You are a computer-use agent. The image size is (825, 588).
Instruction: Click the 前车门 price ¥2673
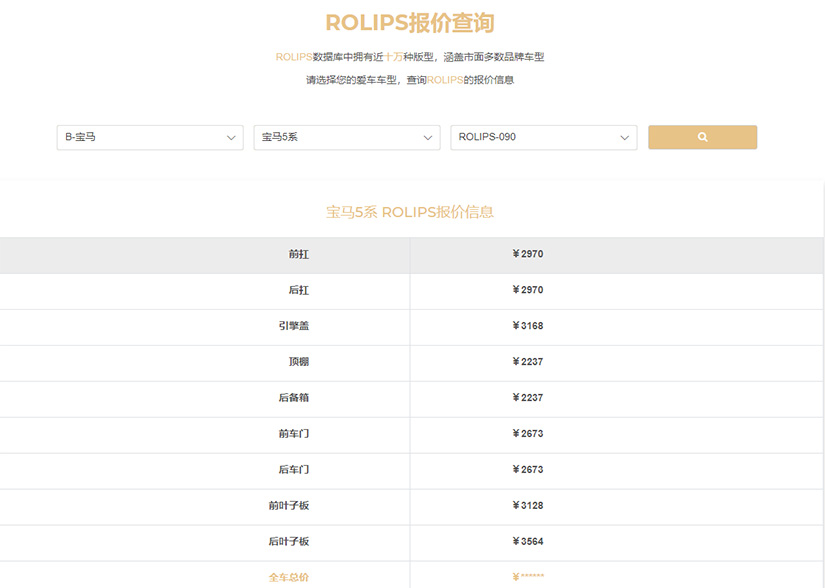point(528,433)
